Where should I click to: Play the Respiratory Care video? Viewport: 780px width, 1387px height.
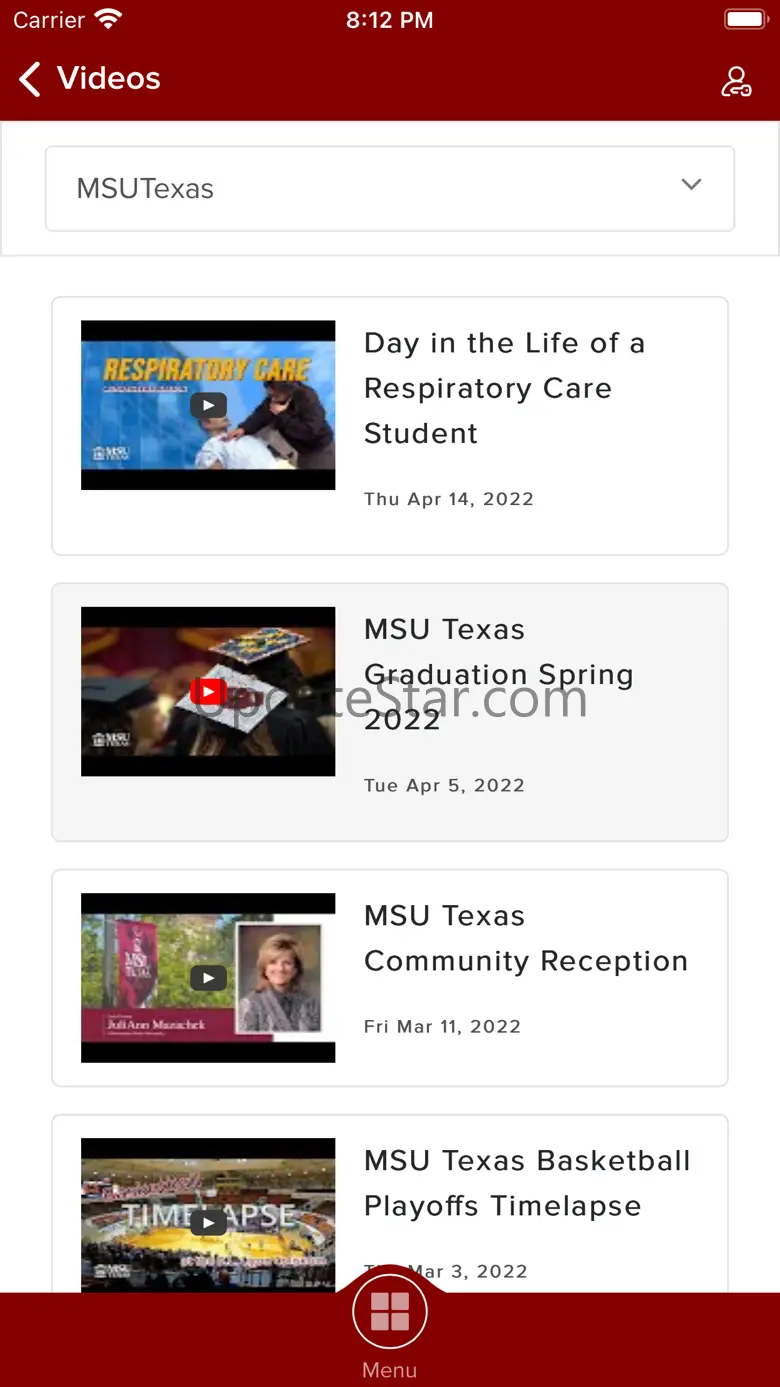[208, 405]
